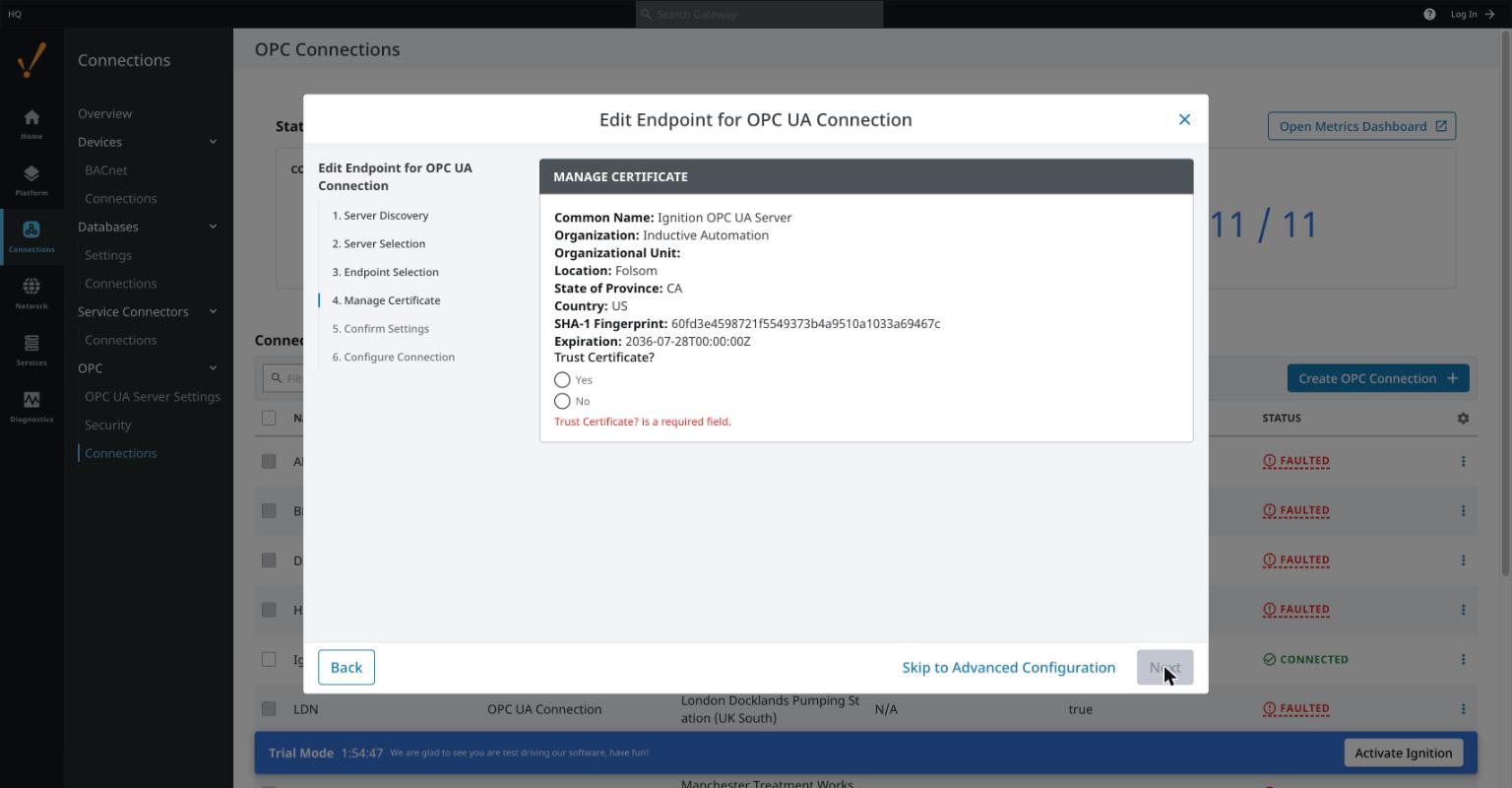Focus the Search Gateway field
Image resolution: width=1512 pixels, height=788 pixels.
759,14
